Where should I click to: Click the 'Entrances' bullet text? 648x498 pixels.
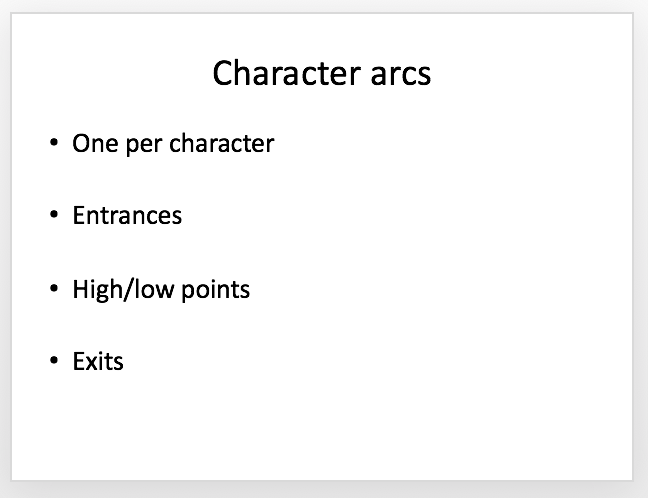[127, 215]
